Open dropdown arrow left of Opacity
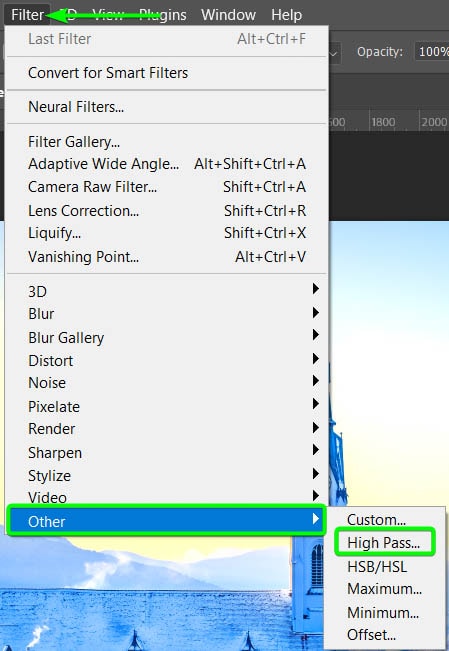Screen dimensions: 449x651 pyautogui.click(x=334, y=53)
